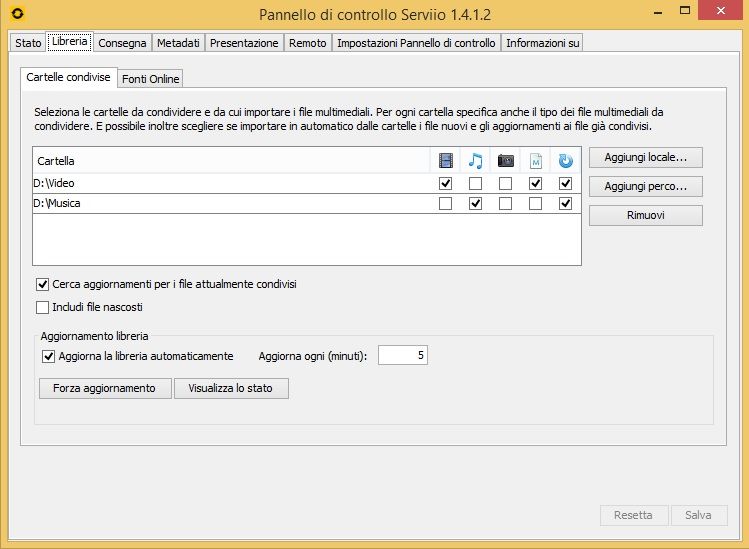
Task: Toggle Cerca aggiornamenti per i file checkbox
Action: click(43, 285)
